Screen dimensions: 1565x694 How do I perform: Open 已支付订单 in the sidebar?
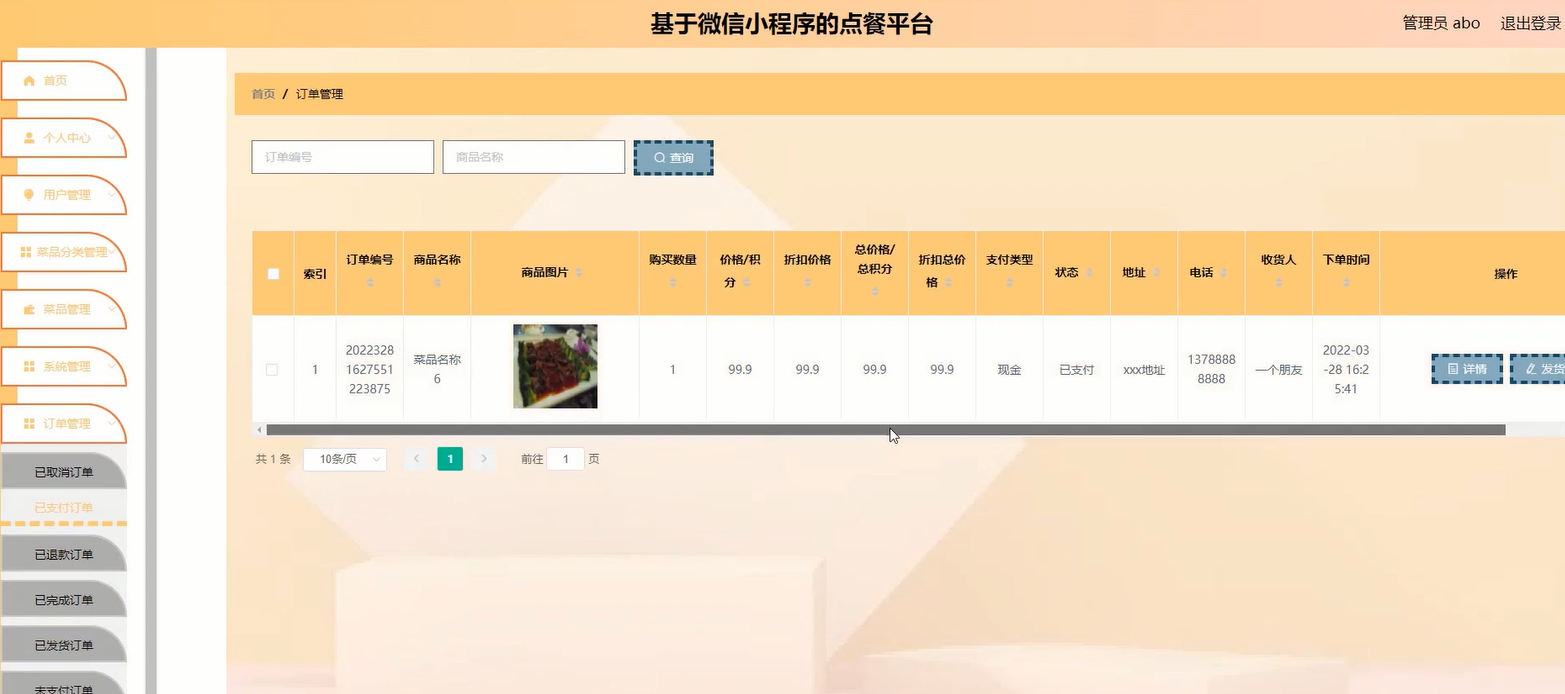coord(63,508)
